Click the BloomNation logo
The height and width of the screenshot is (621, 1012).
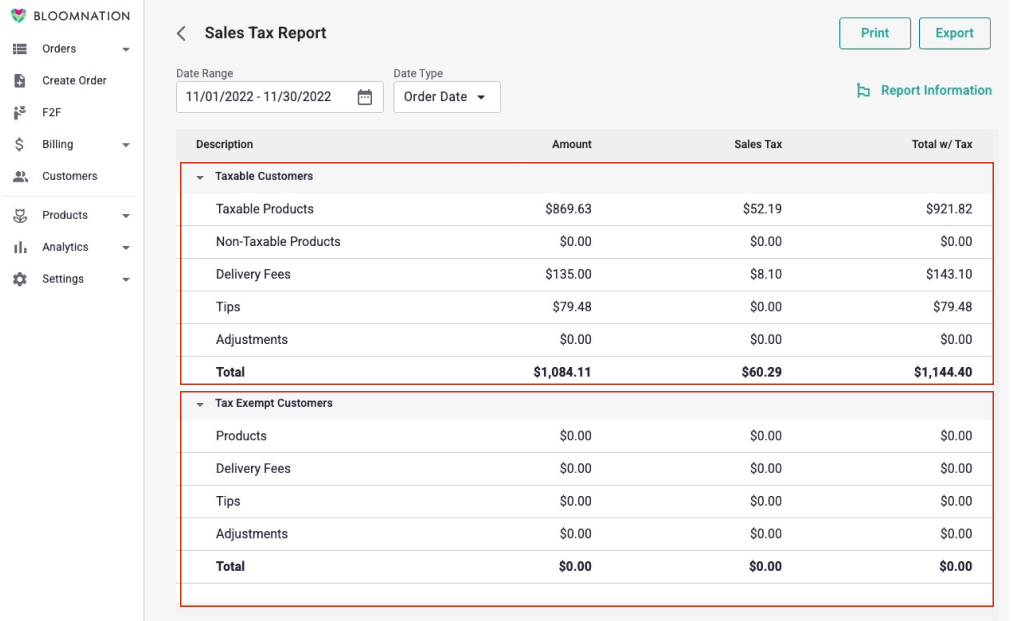[x=69, y=15]
